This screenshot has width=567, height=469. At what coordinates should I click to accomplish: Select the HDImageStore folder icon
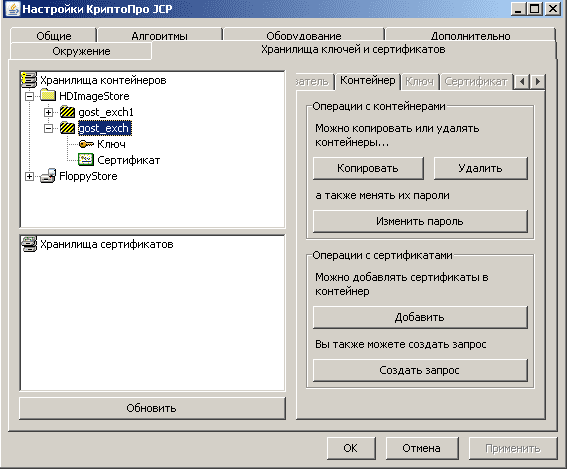pyautogui.click(x=48, y=96)
